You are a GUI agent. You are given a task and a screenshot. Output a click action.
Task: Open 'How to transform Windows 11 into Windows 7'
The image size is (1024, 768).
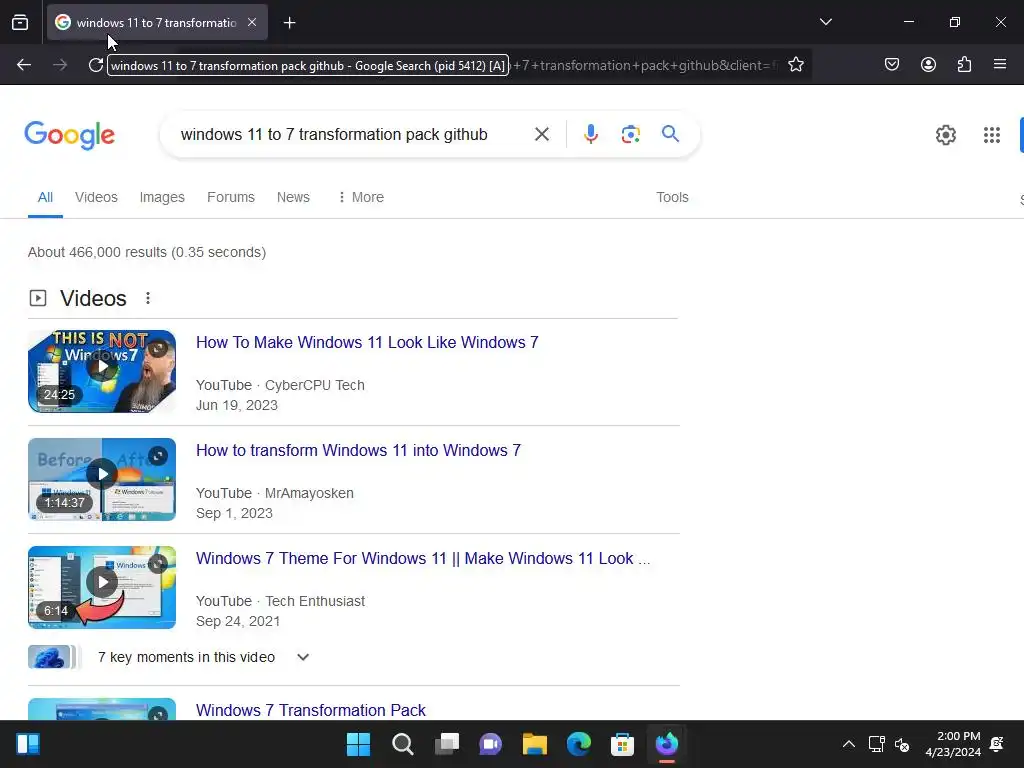359,451
